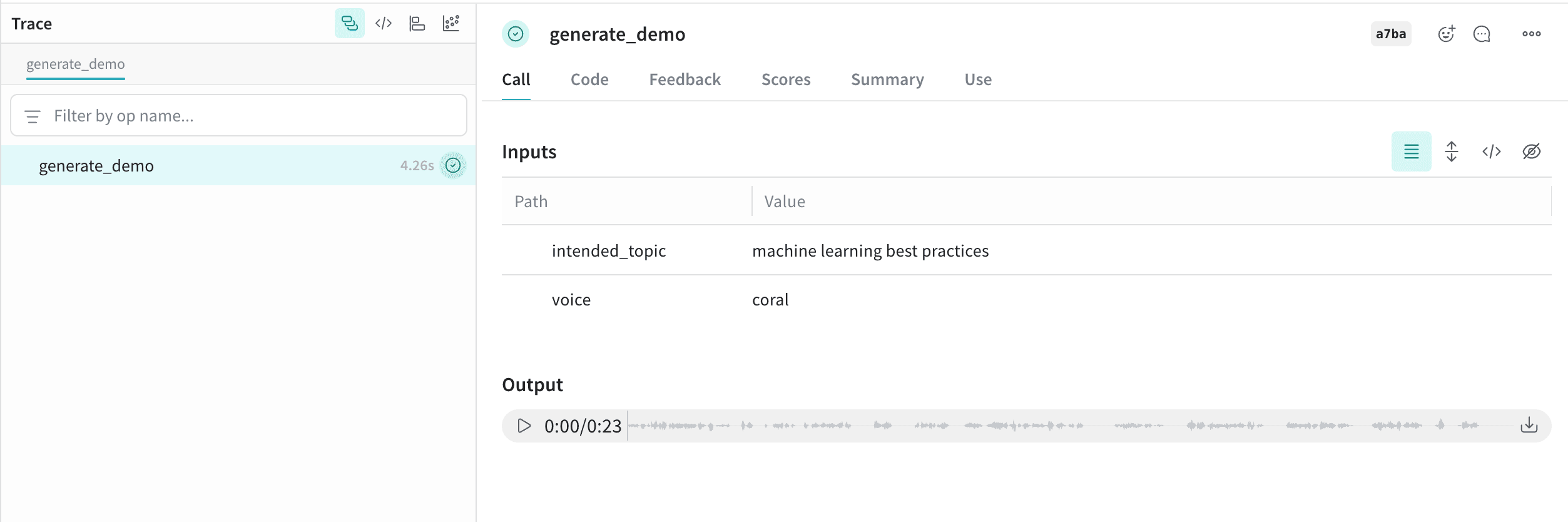
Task: Select generate_demo row in trace tree
Action: click(x=238, y=165)
